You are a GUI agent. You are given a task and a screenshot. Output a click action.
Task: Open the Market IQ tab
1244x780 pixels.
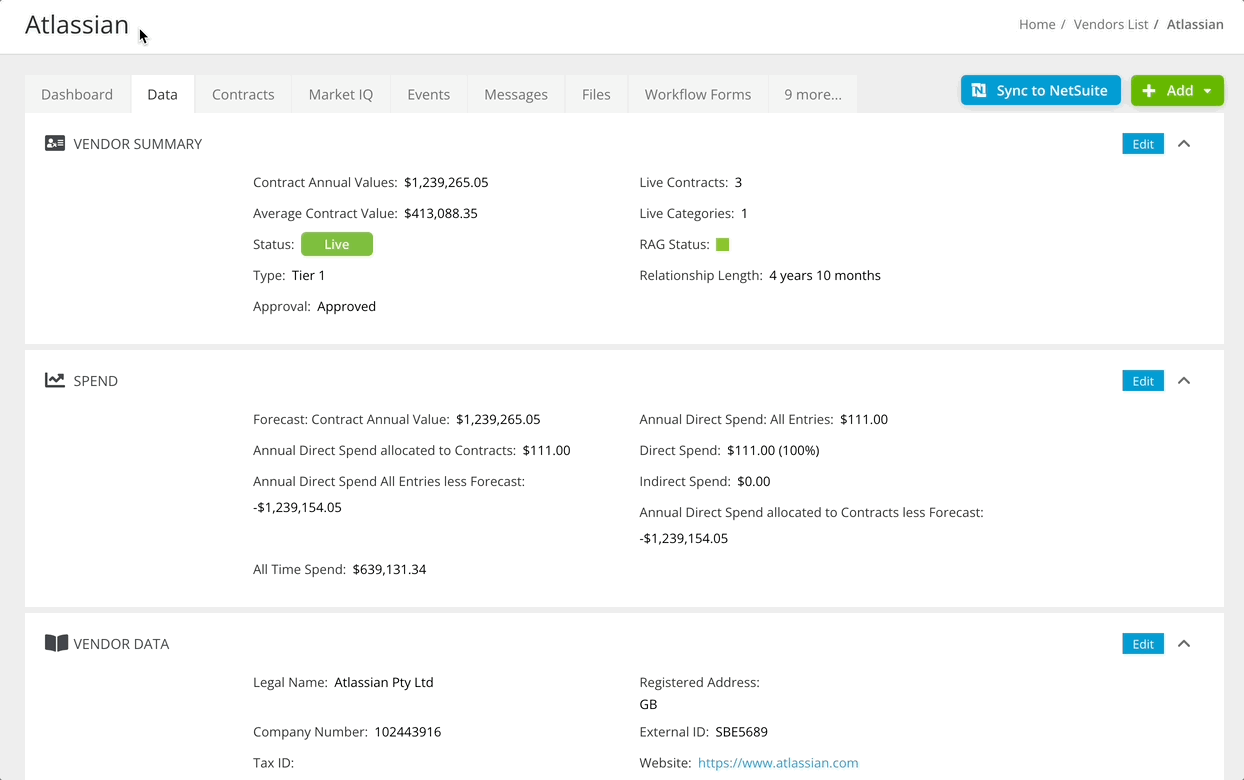pos(340,93)
